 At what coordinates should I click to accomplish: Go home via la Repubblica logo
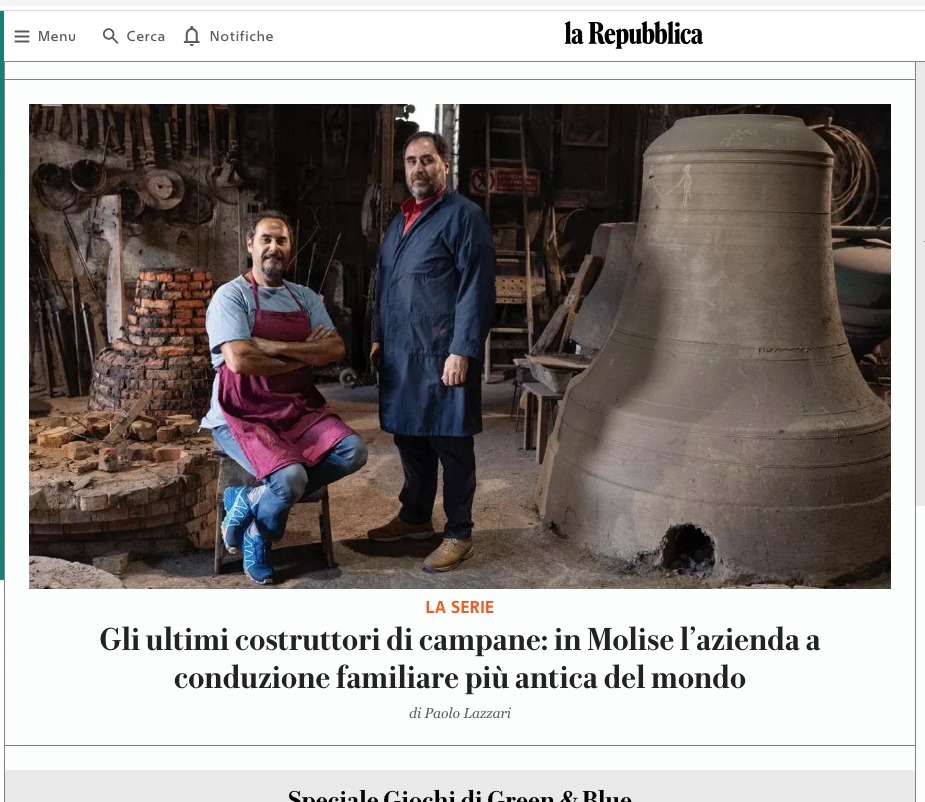click(633, 34)
